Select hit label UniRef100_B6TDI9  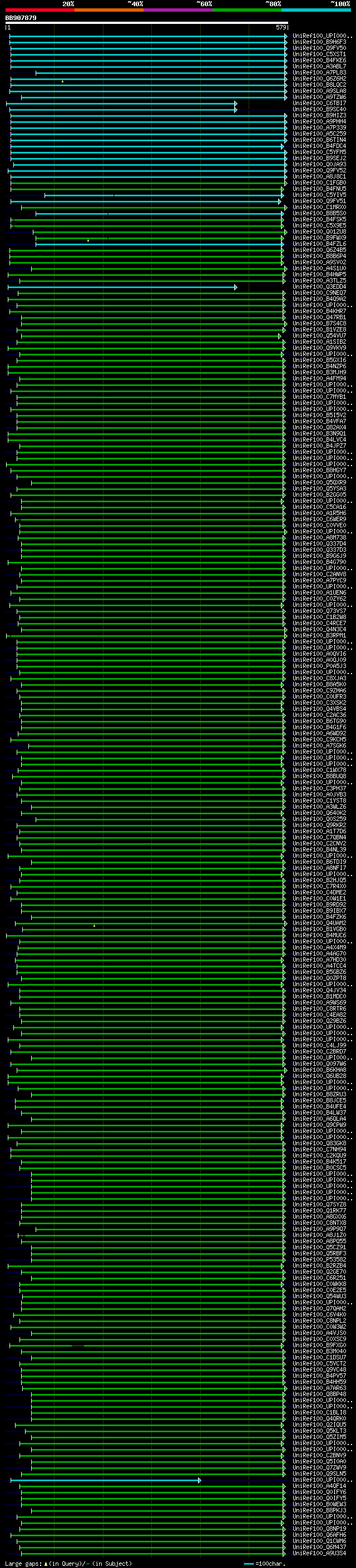(x=319, y=862)
